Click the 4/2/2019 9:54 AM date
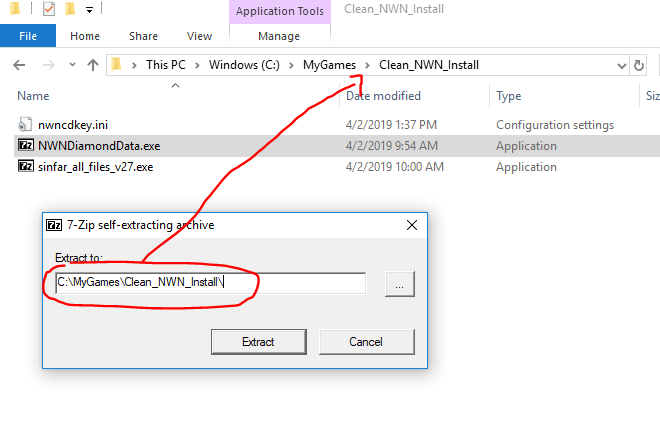 tap(391, 146)
